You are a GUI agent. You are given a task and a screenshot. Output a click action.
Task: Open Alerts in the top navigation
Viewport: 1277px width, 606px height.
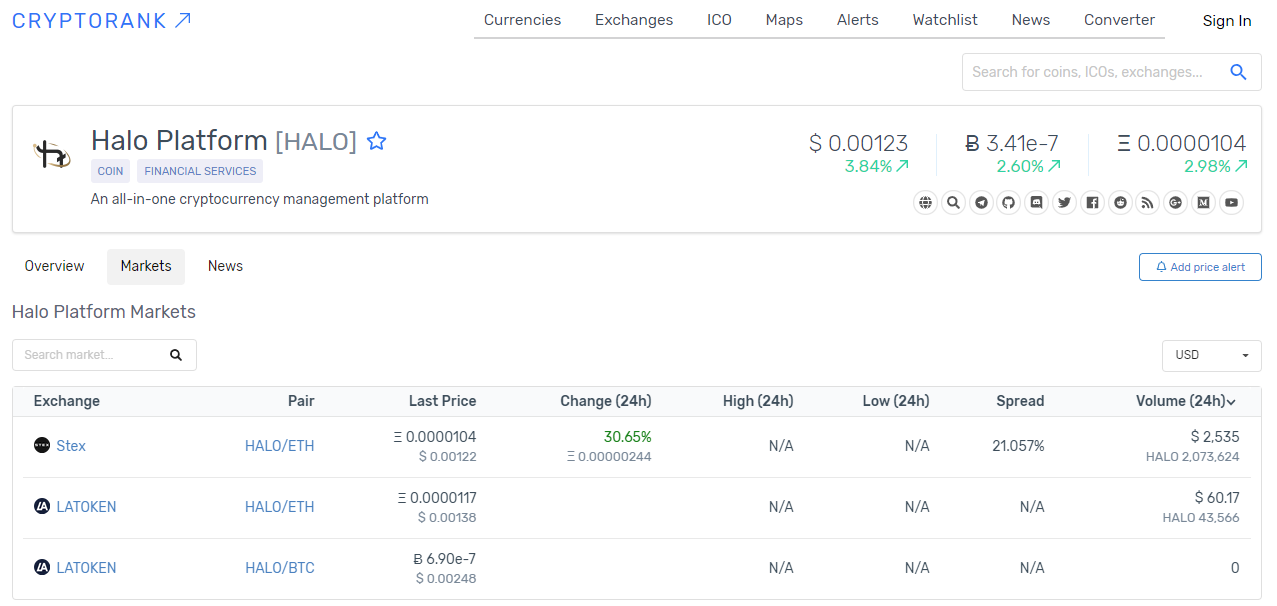(858, 20)
